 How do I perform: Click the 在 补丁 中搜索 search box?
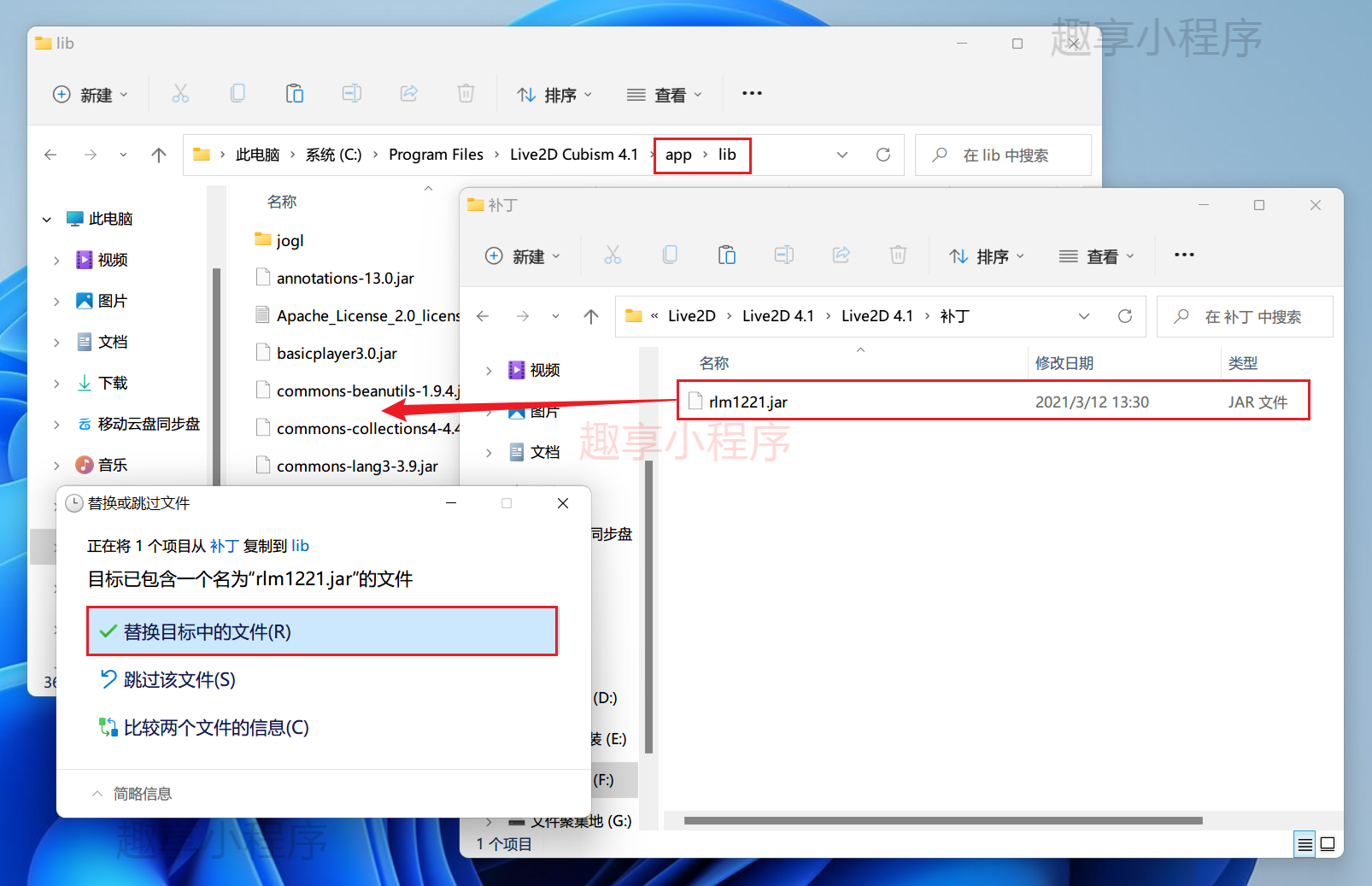(1245, 316)
